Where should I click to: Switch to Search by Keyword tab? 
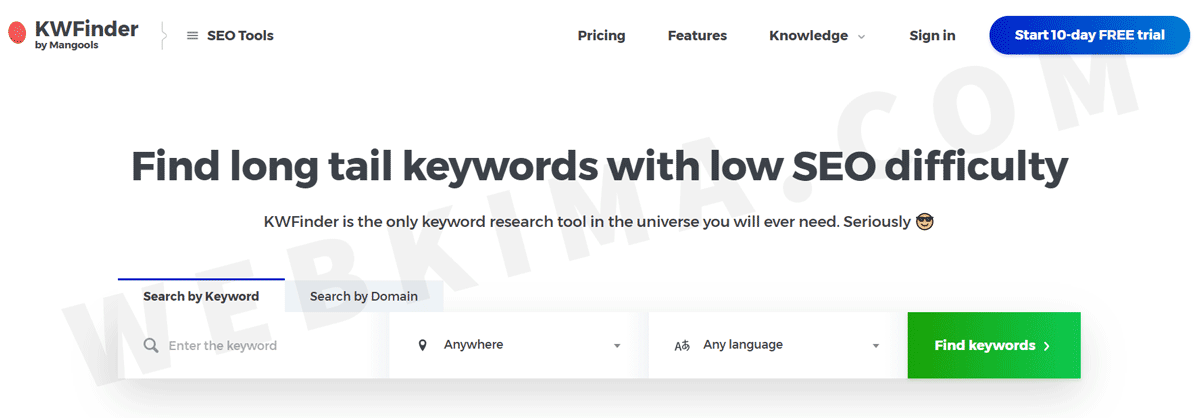pyautogui.click(x=201, y=296)
